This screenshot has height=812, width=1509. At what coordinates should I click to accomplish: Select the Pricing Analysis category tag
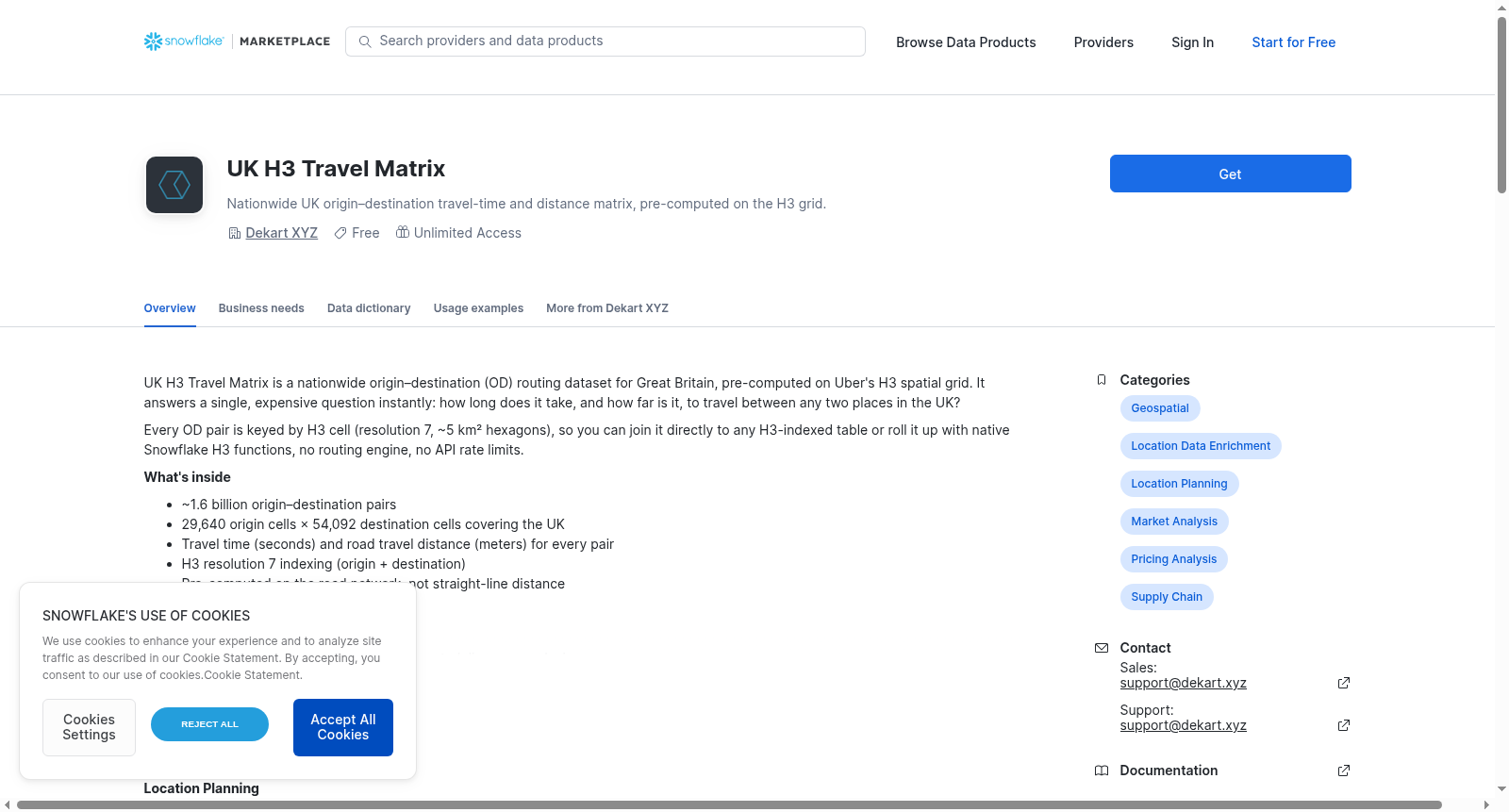point(1174,559)
